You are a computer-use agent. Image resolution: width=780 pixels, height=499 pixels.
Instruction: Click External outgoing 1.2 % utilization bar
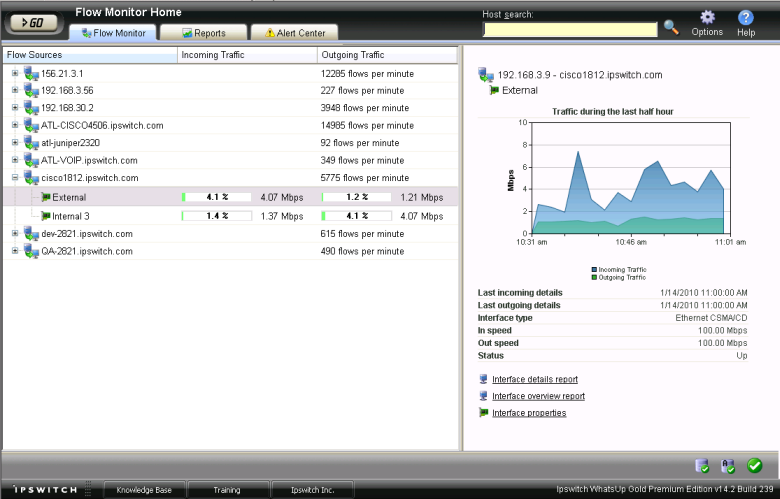click(356, 197)
